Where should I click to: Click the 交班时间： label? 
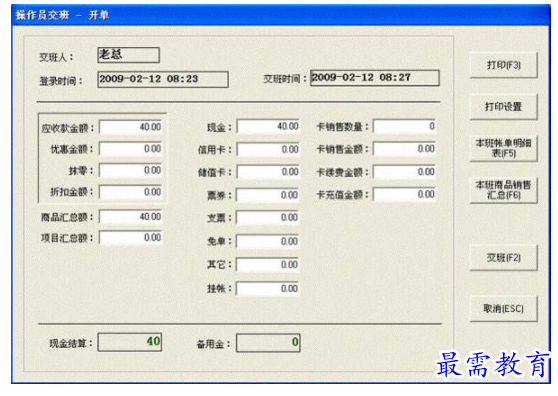(x=285, y=79)
